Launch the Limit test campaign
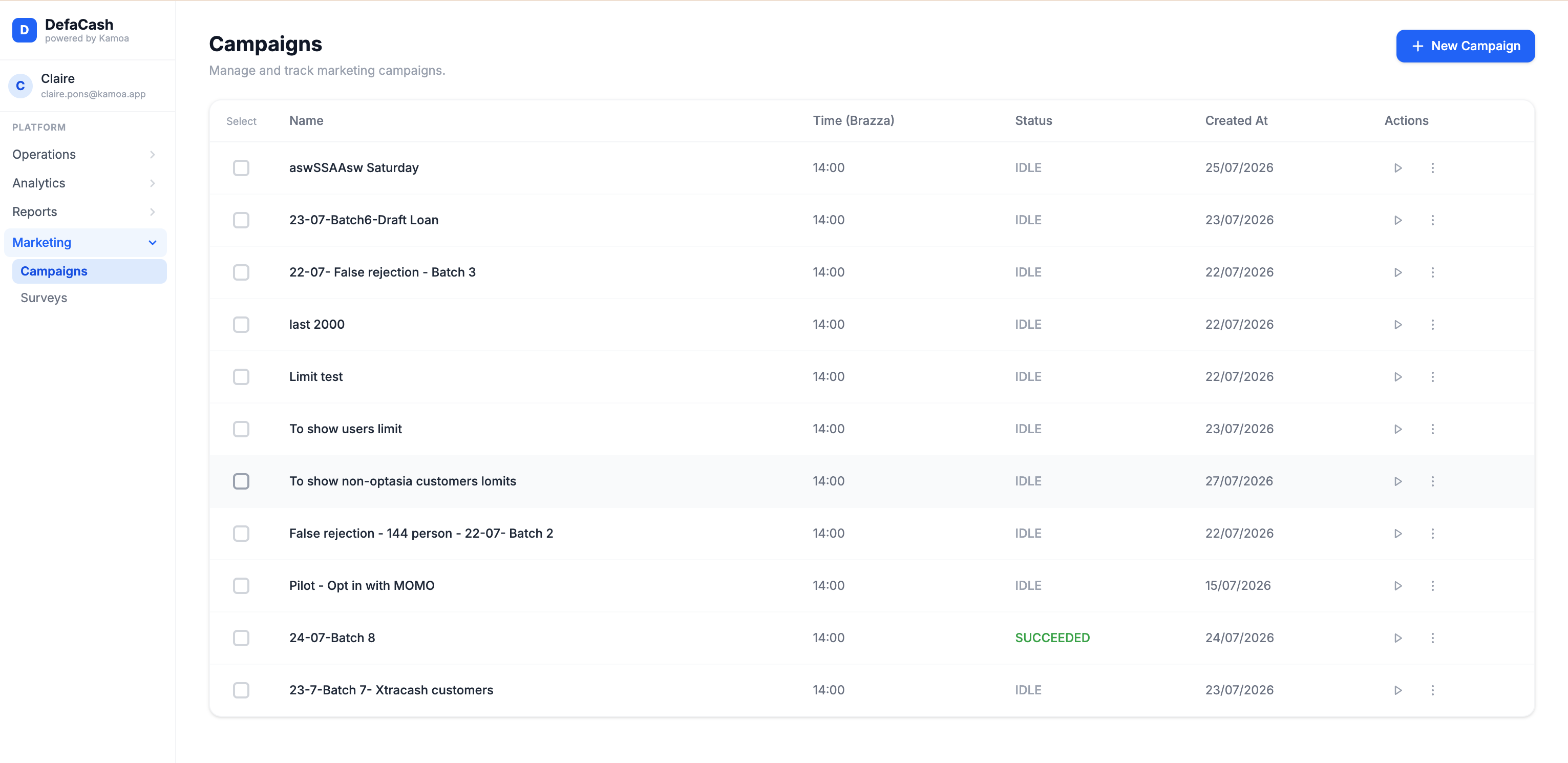This screenshot has height=763, width=1568. (1397, 377)
